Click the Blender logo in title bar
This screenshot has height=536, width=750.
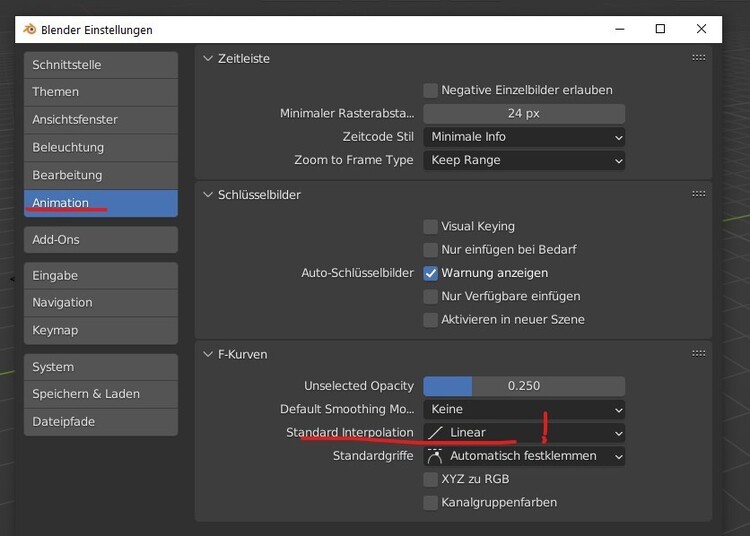point(29,29)
